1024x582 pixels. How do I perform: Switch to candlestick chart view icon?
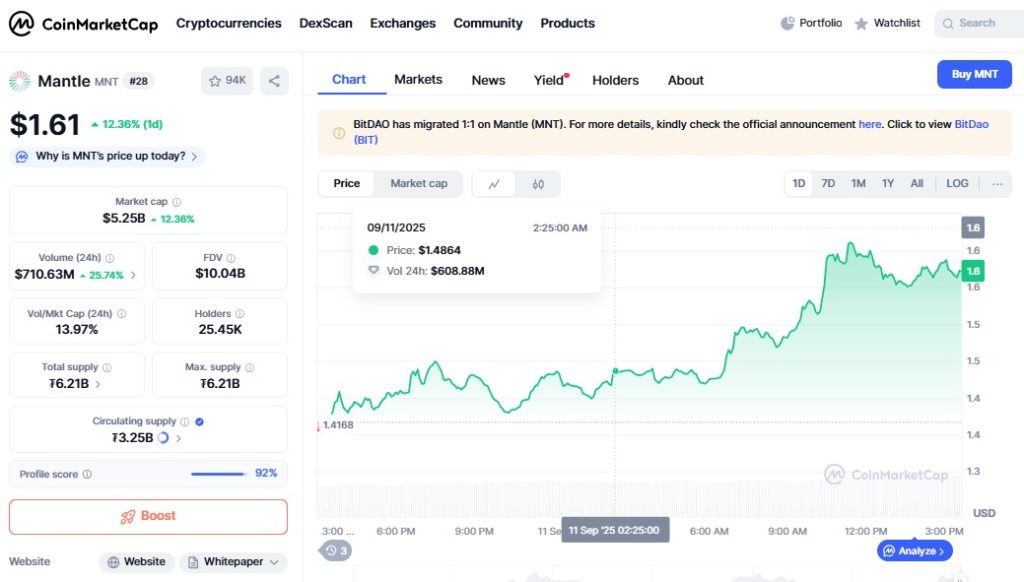click(x=538, y=184)
